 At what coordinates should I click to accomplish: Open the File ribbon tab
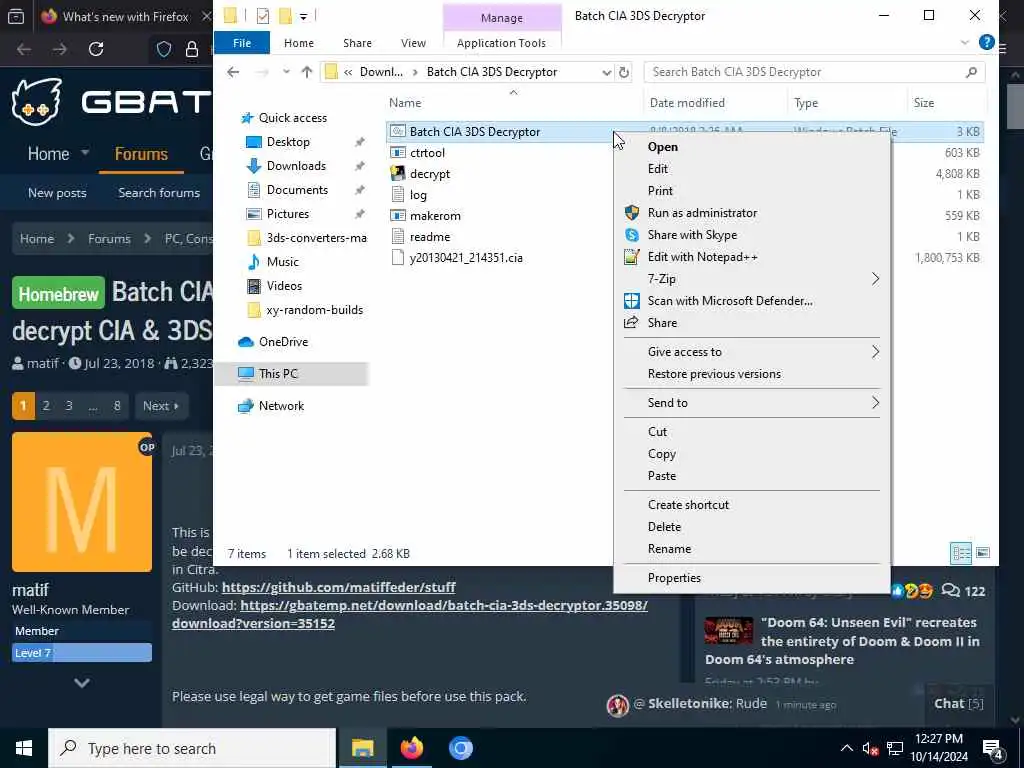click(242, 43)
